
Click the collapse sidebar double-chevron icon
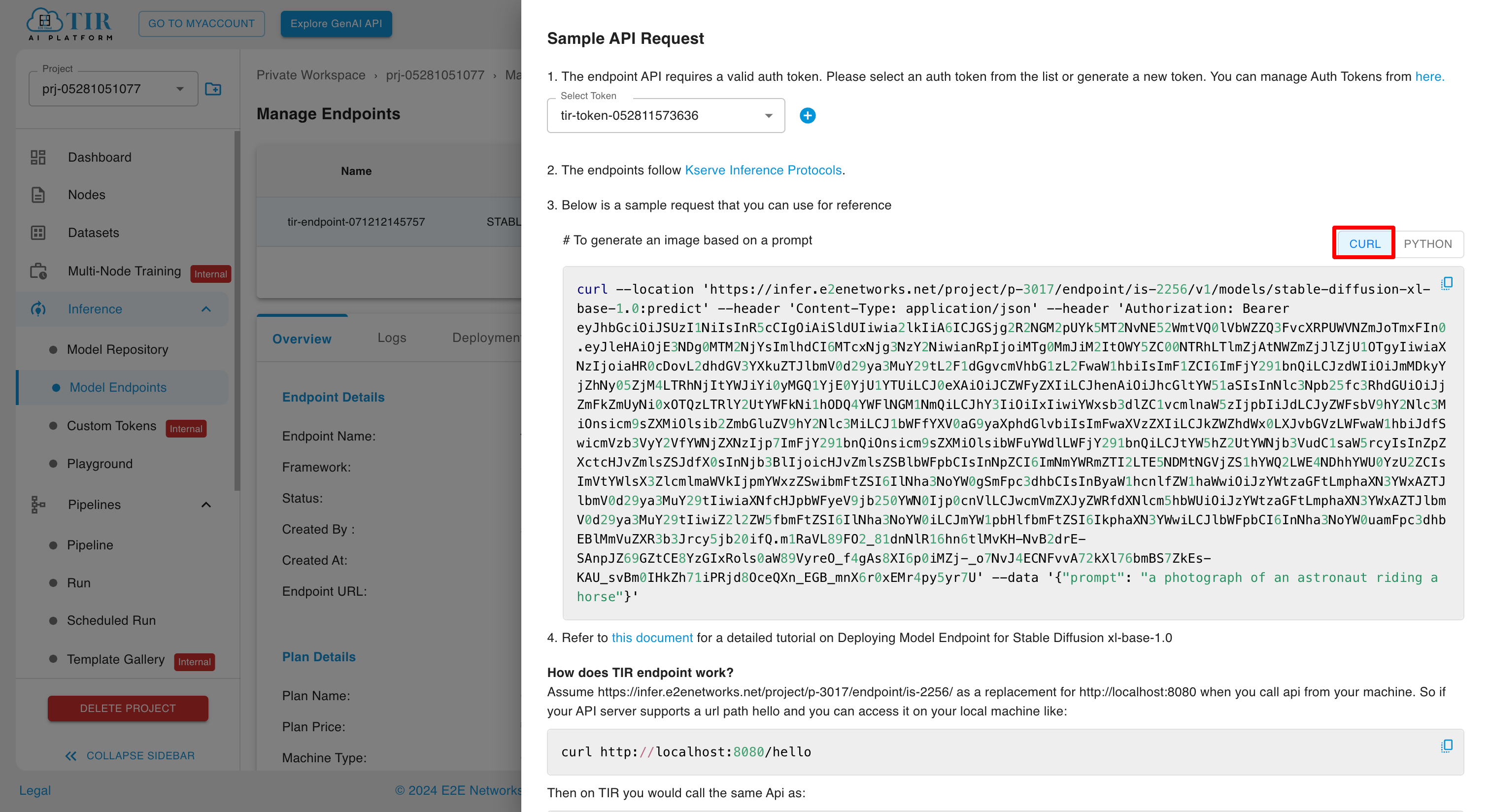(70, 755)
